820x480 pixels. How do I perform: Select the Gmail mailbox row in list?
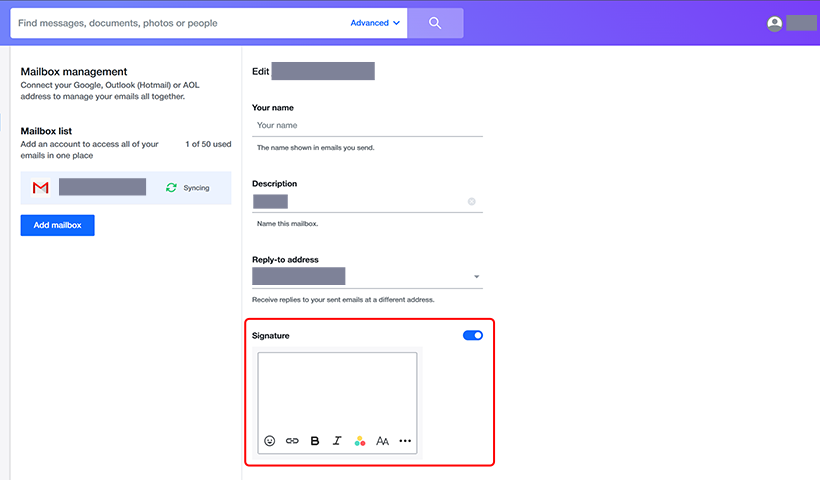coord(126,188)
